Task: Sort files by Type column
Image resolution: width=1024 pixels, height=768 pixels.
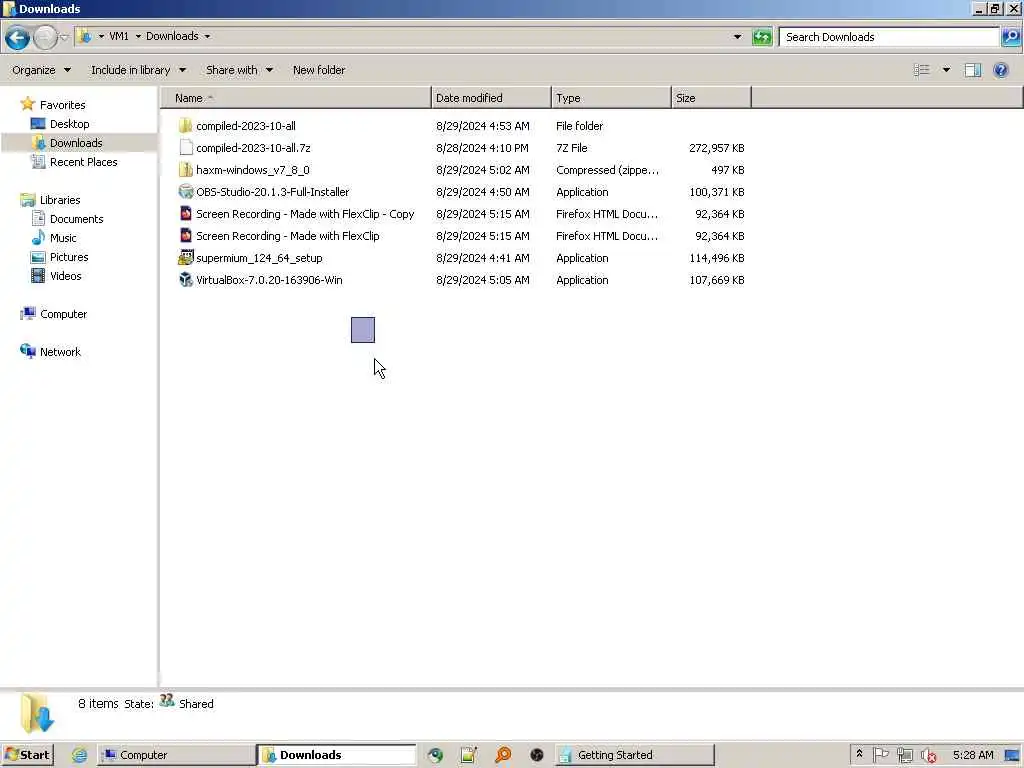Action: pos(611,98)
